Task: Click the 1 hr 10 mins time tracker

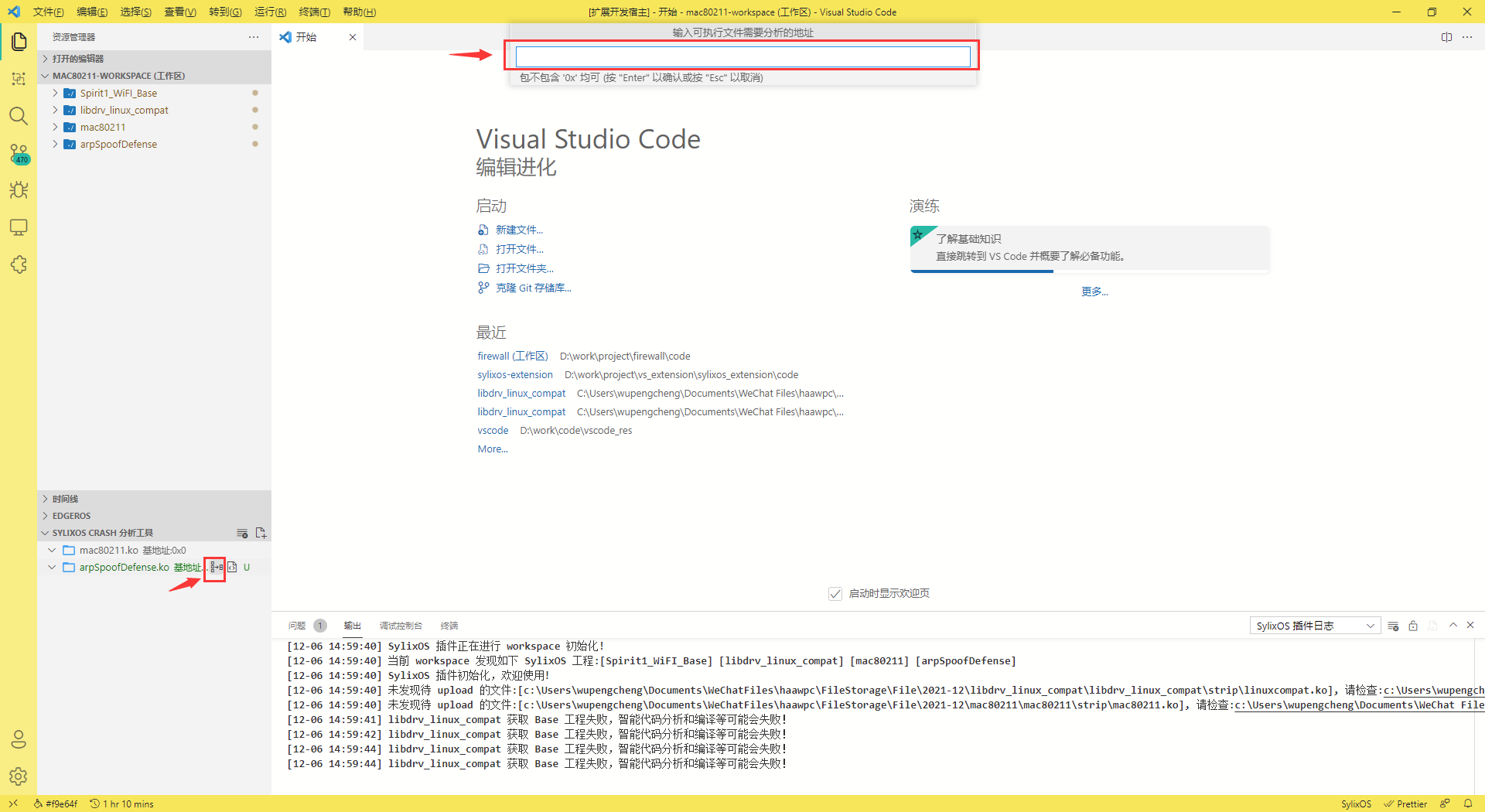Action: pos(122,803)
